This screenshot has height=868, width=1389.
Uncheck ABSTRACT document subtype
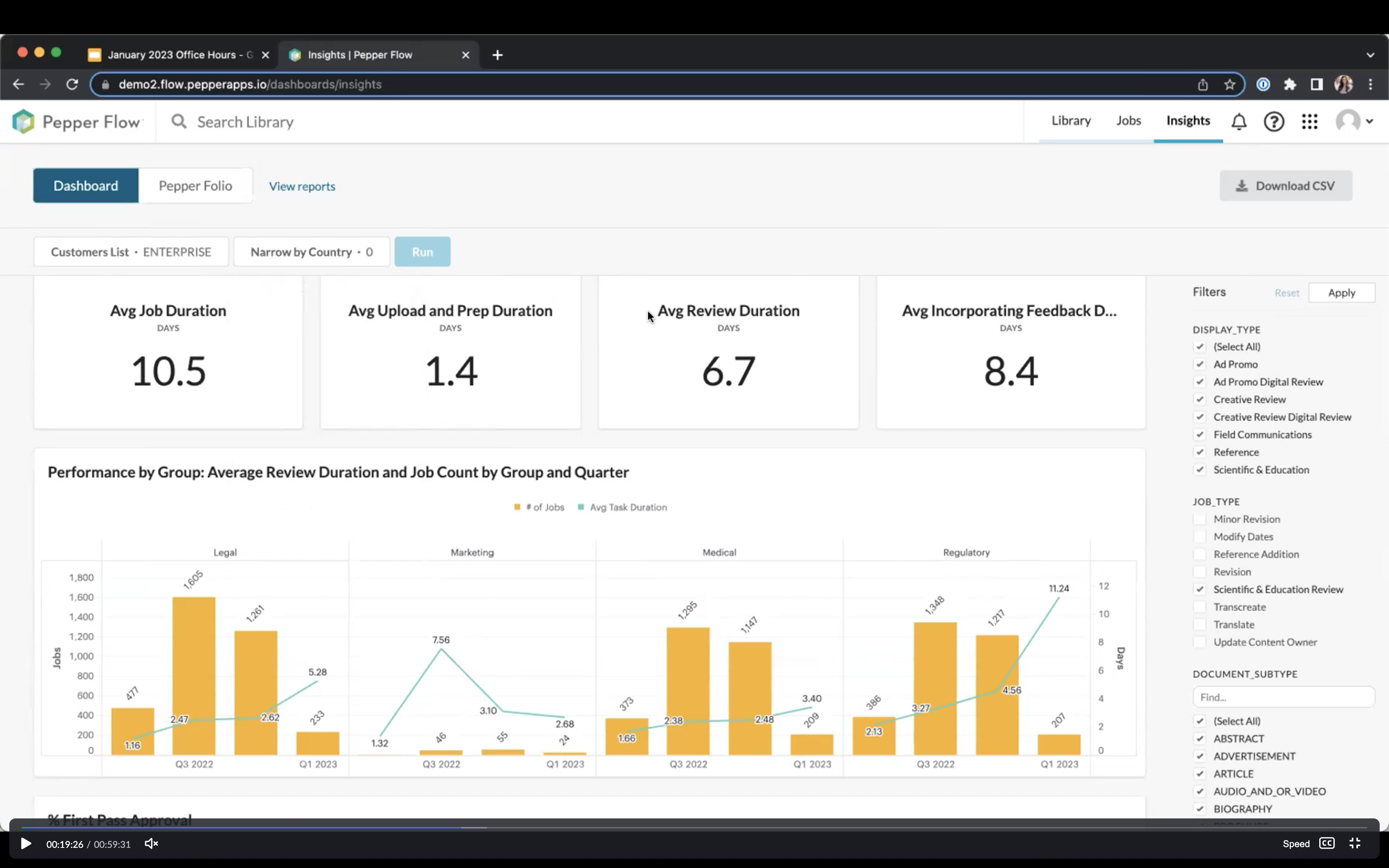tap(1199, 739)
